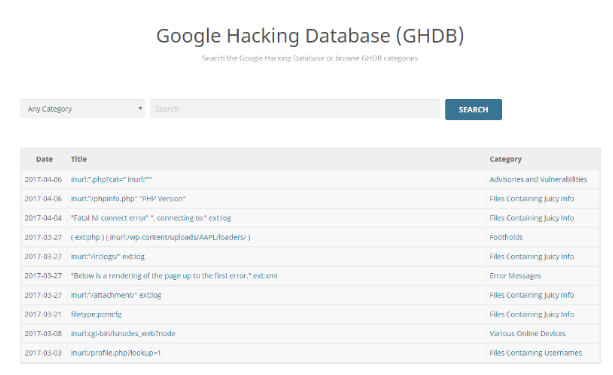
Task: Open the inurl:".php?cat=" dork entry
Action: pos(111,179)
